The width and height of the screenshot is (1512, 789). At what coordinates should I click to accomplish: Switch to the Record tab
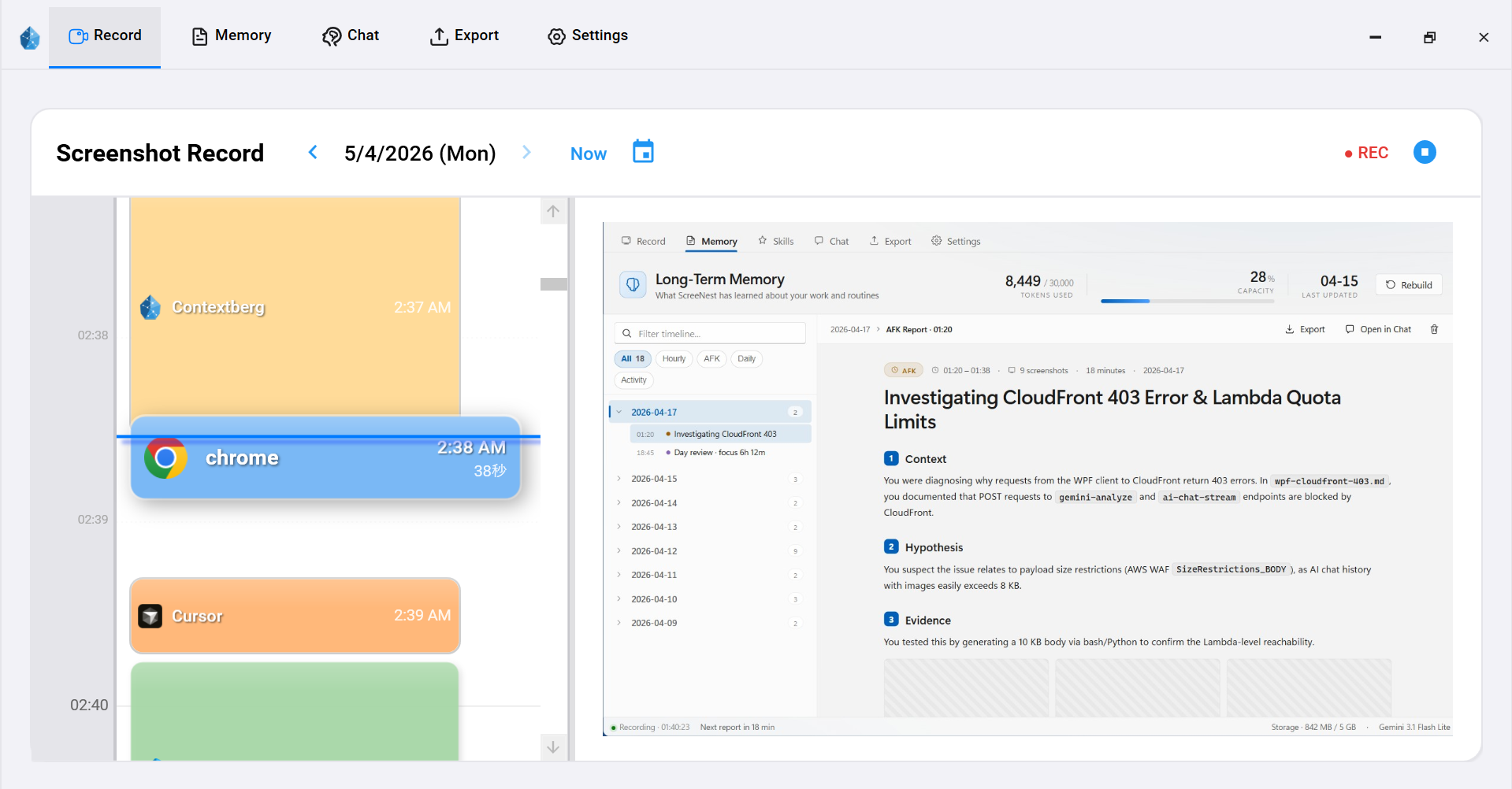(105, 36)
